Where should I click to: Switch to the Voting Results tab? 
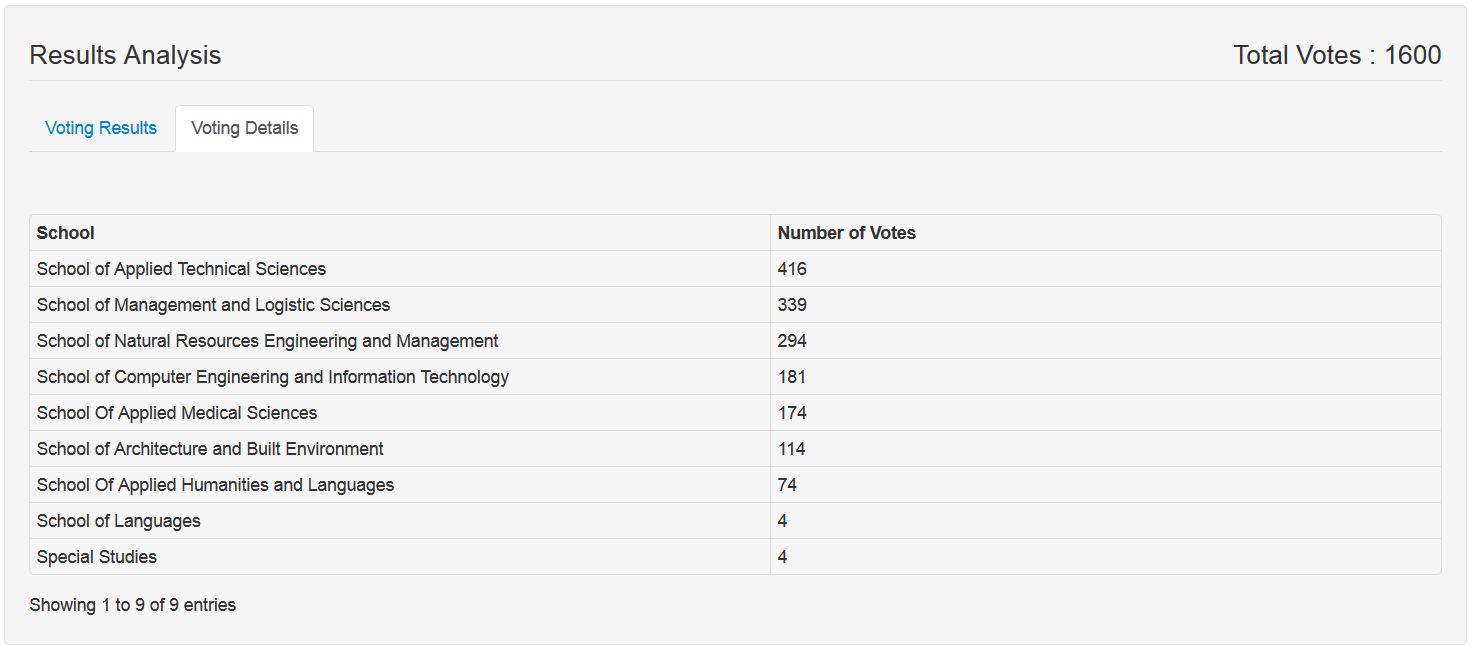(x=101, y=128)
